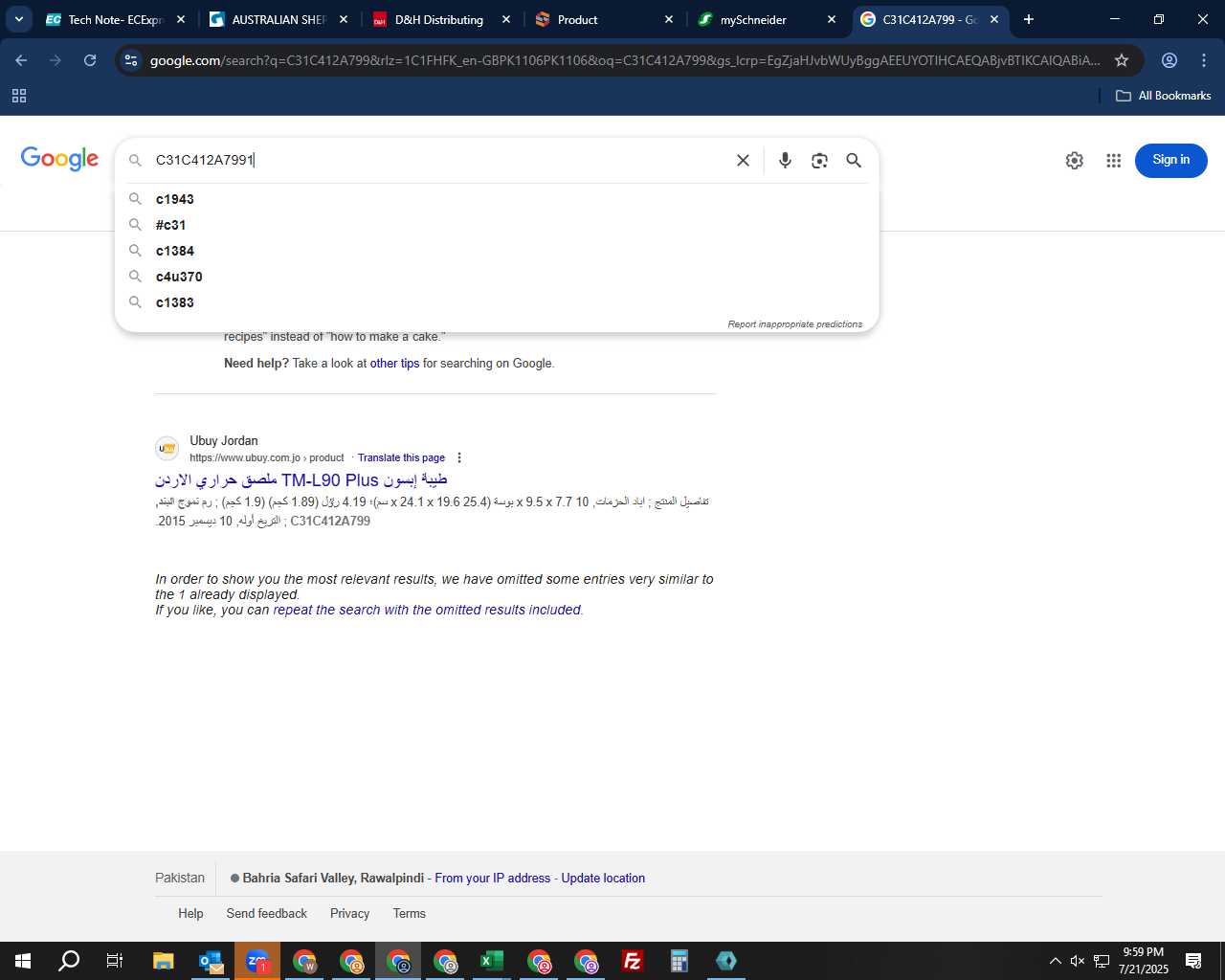
Task: Open Chrome profile menu
Action: [1169, 60]
